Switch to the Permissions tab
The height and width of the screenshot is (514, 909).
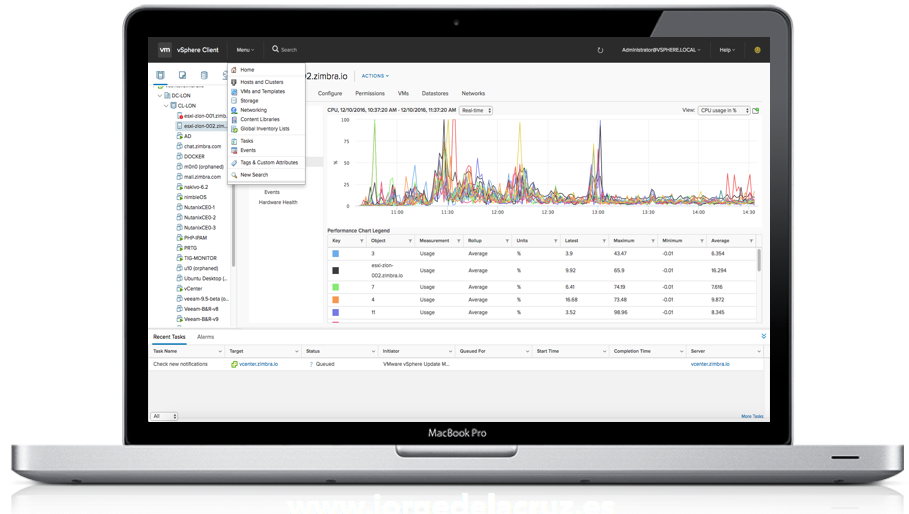coord(370,93)
